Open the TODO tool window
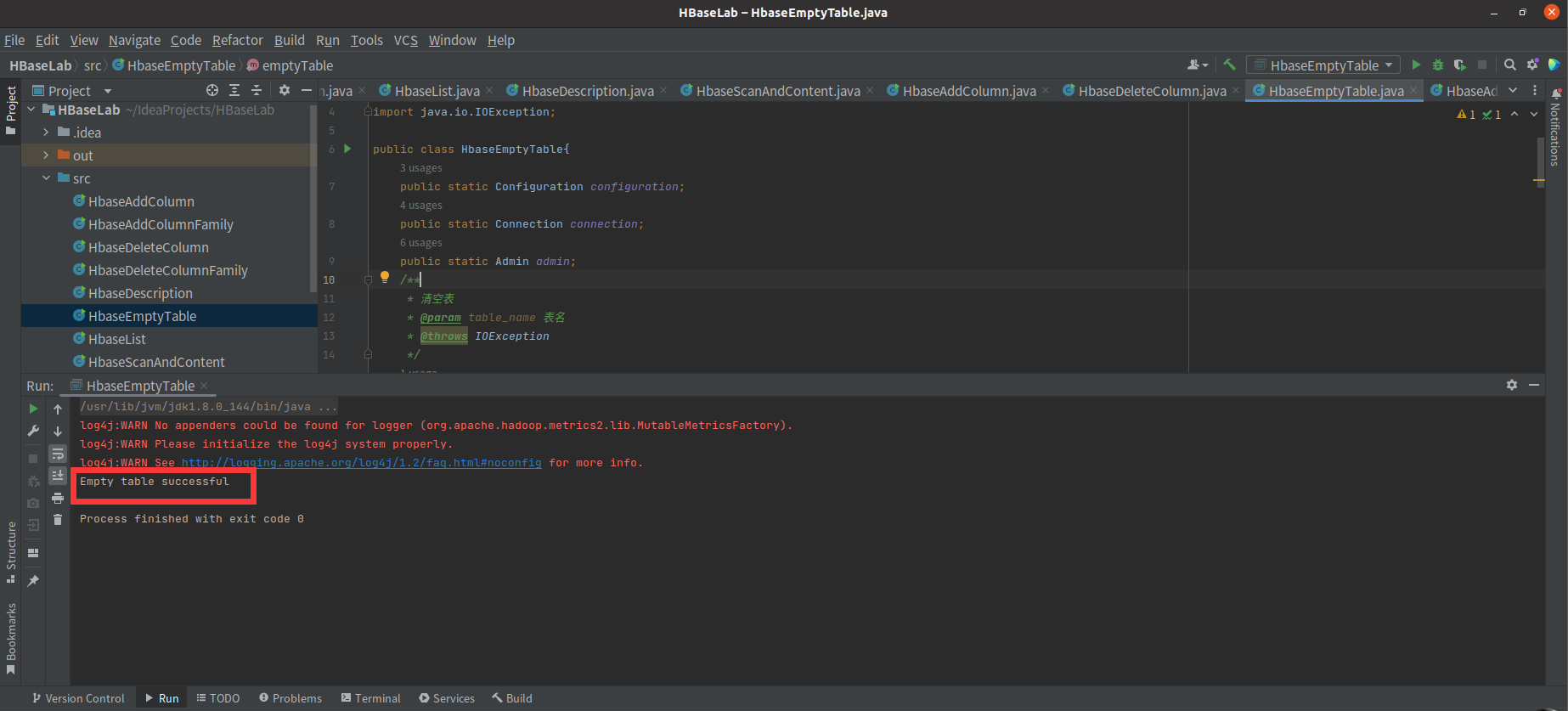1568x711 pixels. click(218, 698)
